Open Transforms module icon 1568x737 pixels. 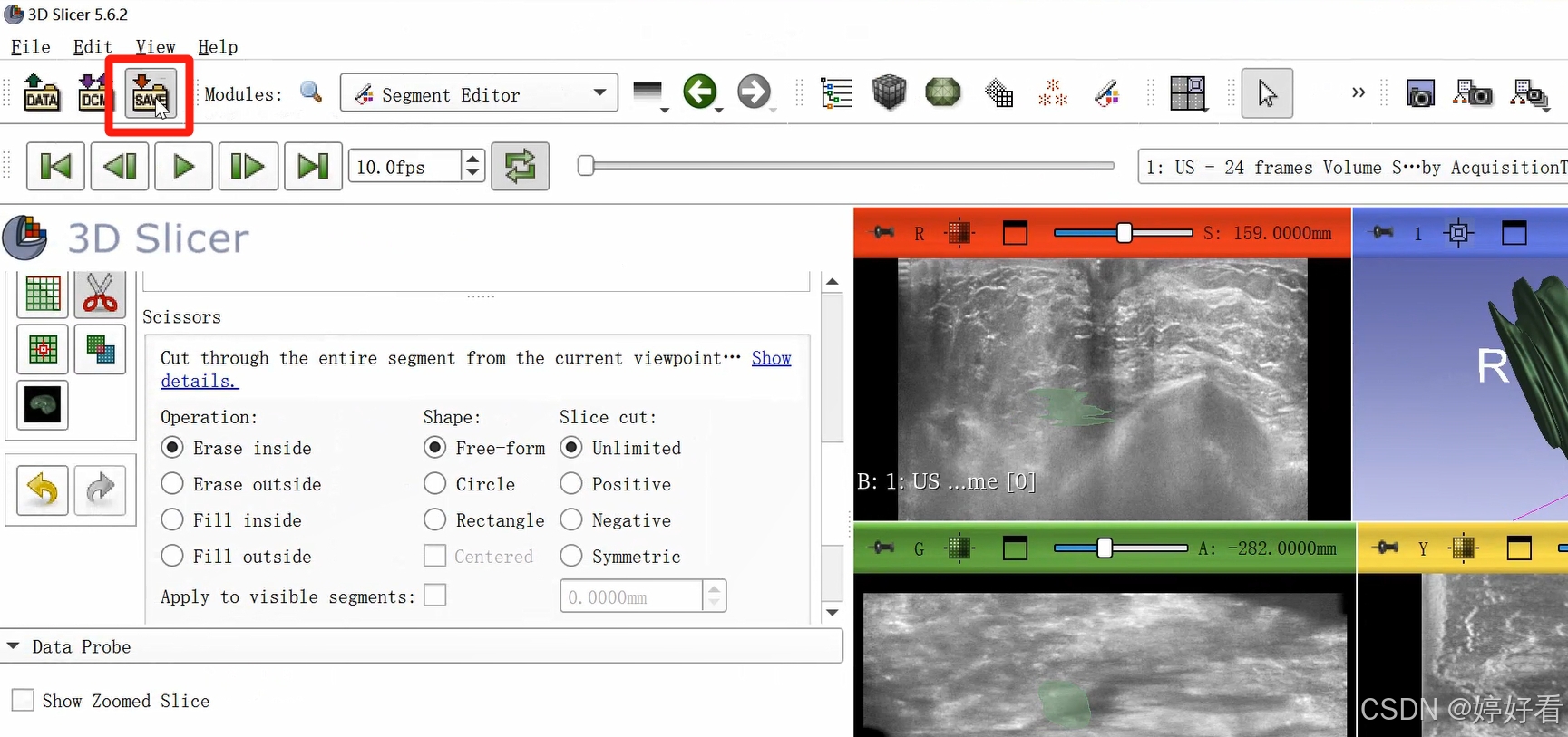coord(998,92)
